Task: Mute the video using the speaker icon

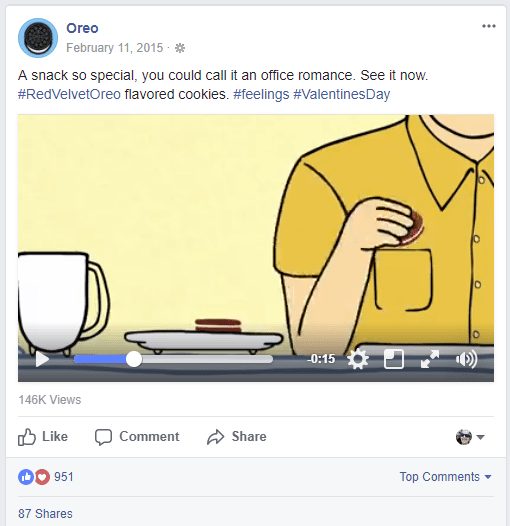Action: click(x=466, y=359)
